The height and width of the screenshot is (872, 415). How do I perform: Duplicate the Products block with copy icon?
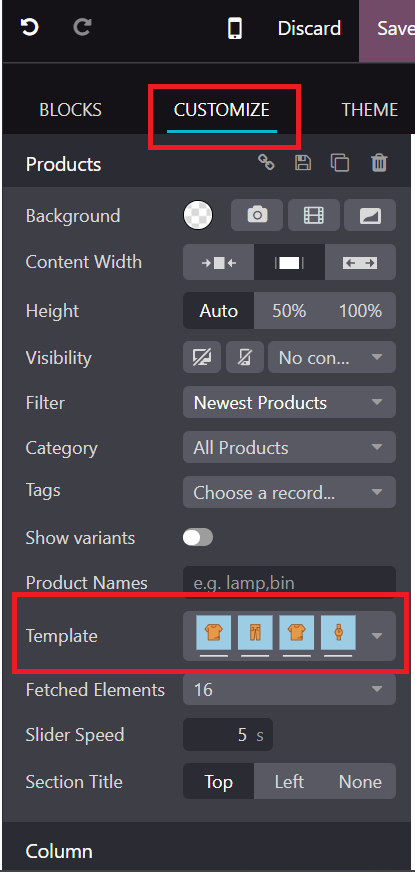[x=340, y=163]
